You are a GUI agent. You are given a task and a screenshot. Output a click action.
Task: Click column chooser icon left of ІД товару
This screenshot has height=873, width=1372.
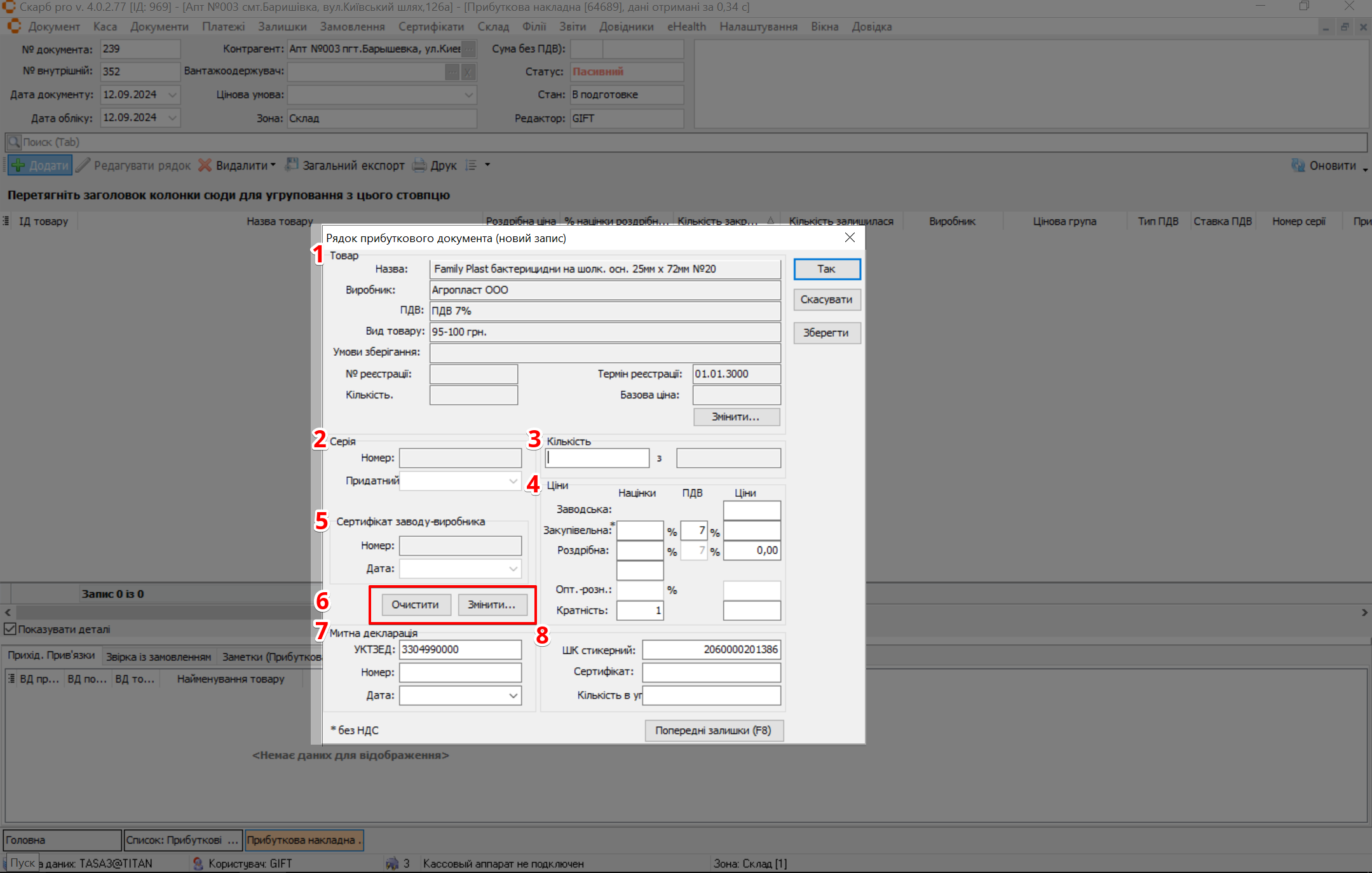pyautogui.click(x=6, y=221)
